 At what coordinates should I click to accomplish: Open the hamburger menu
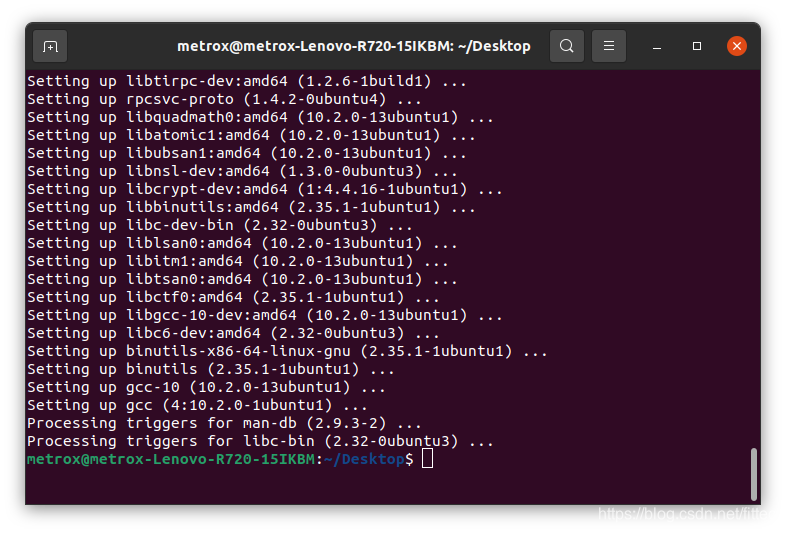pos(609,46)
